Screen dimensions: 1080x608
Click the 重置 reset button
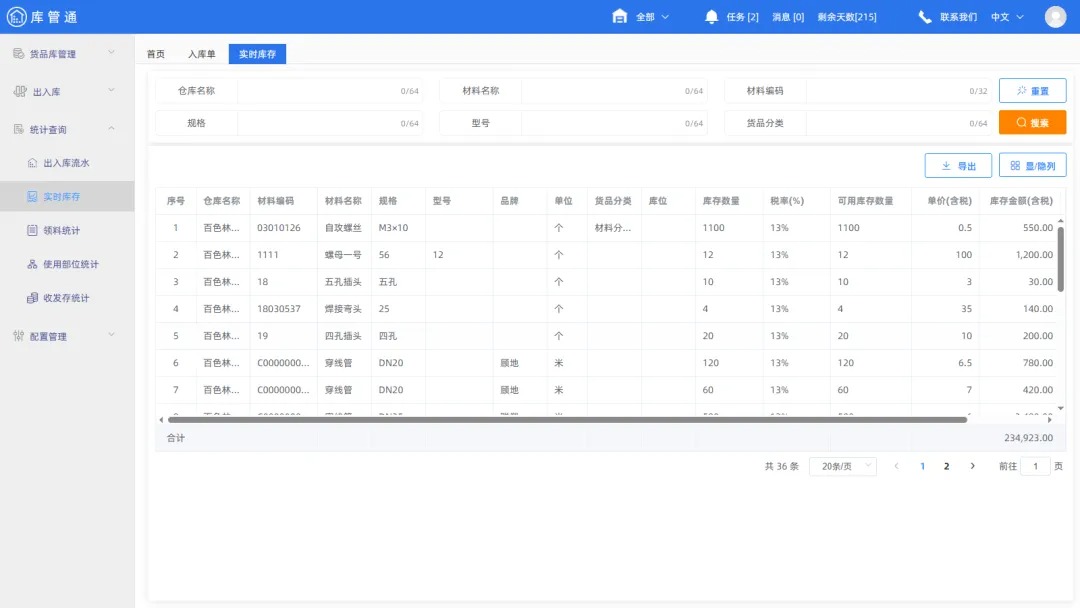[1032, 91]
